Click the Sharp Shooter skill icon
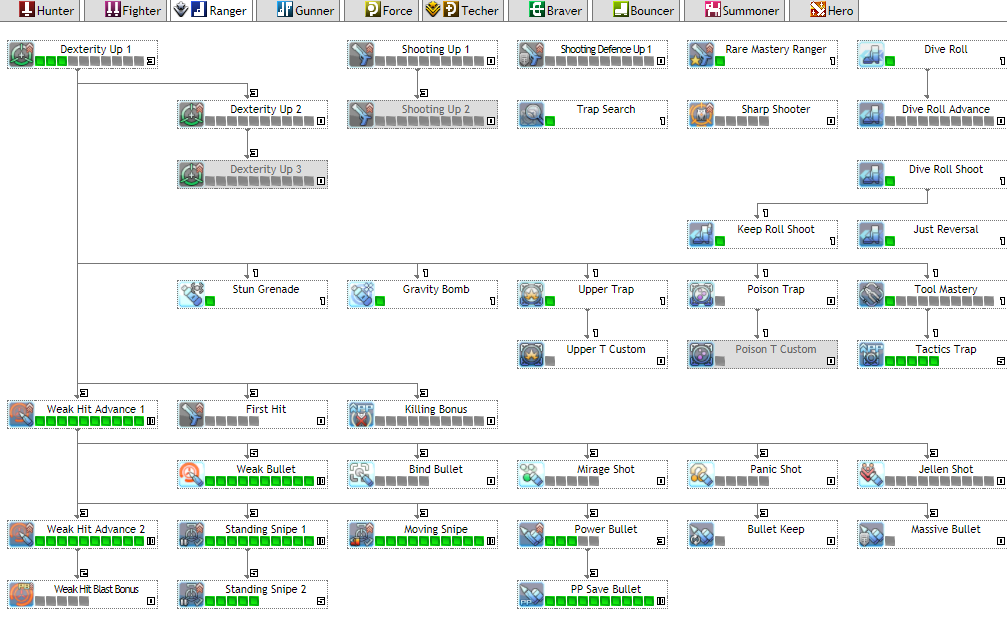The image size is (1007, 617). (x=702, y=114)
